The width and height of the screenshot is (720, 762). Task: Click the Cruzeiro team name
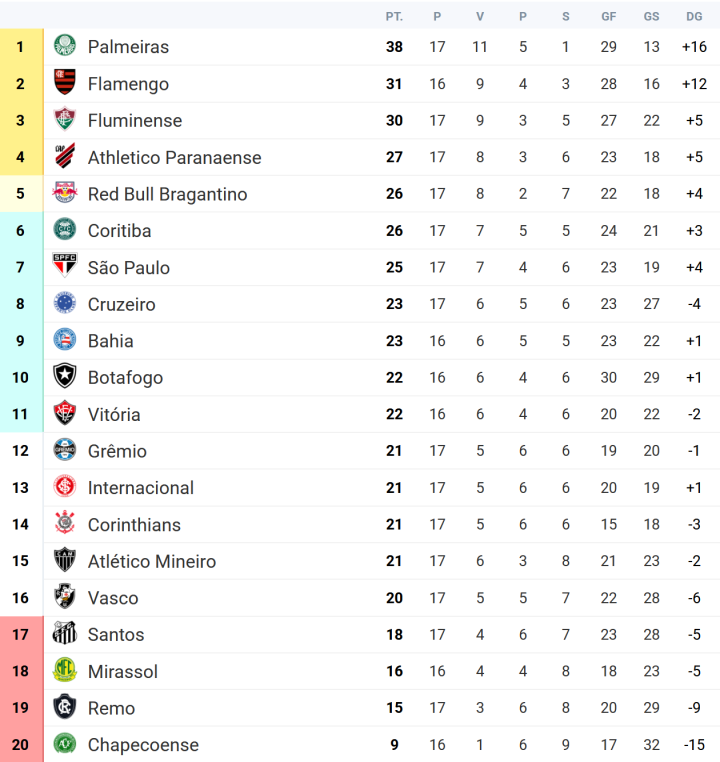121,304
